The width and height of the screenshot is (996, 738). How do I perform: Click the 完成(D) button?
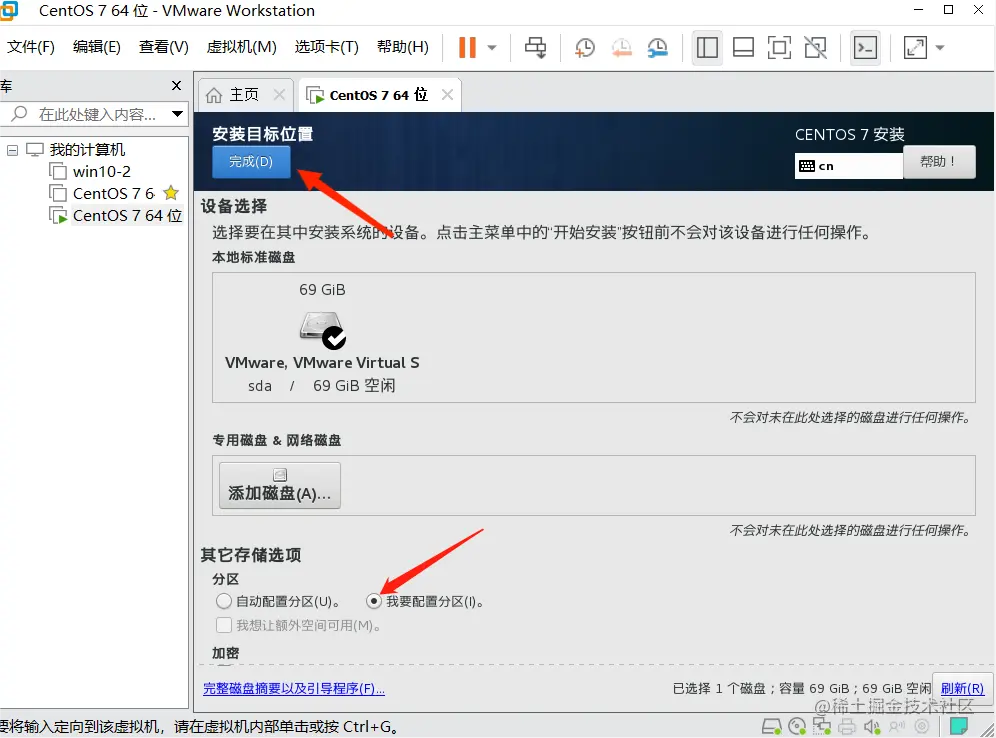251,161
